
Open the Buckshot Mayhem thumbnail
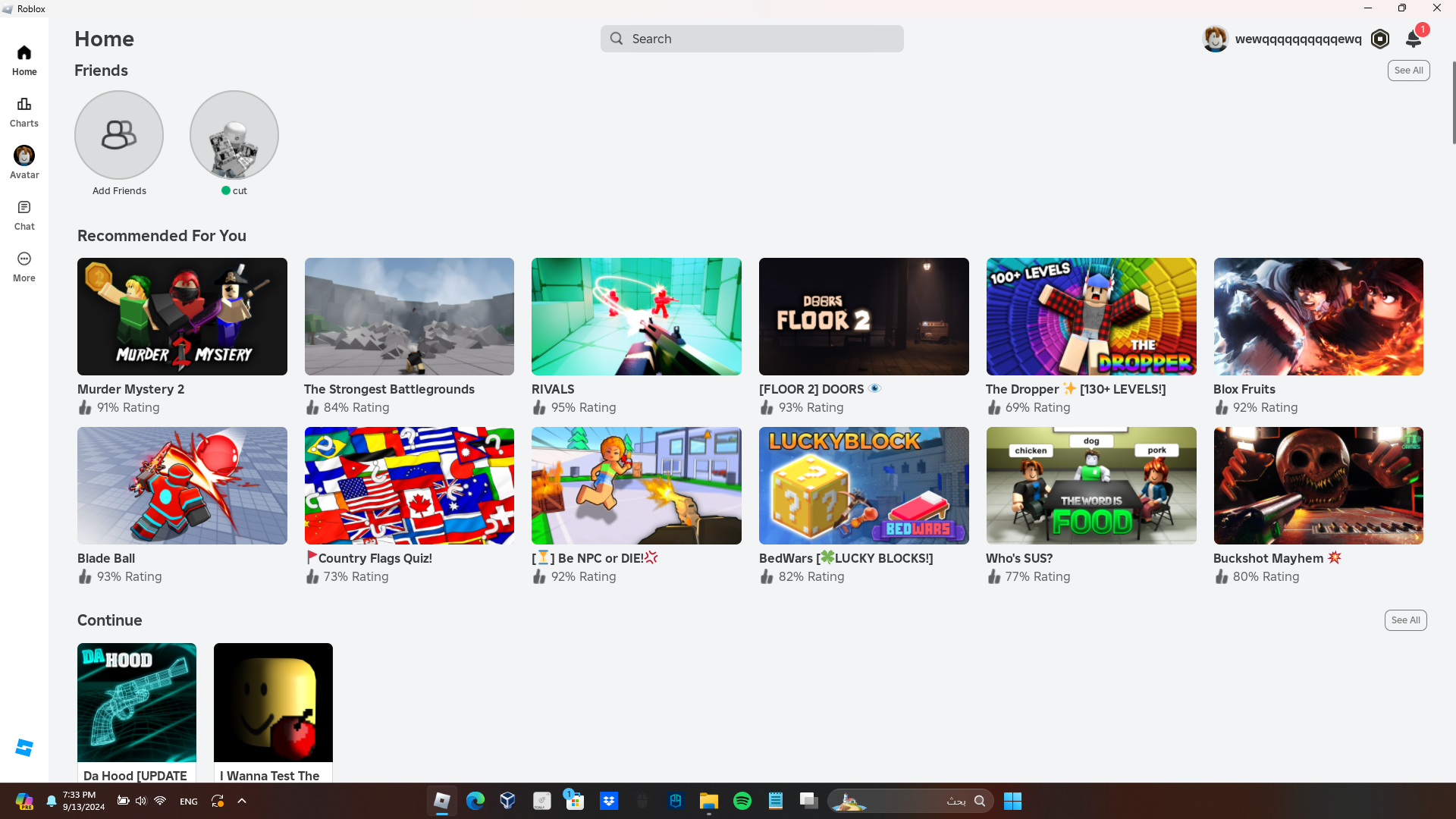pos(1318,485)
